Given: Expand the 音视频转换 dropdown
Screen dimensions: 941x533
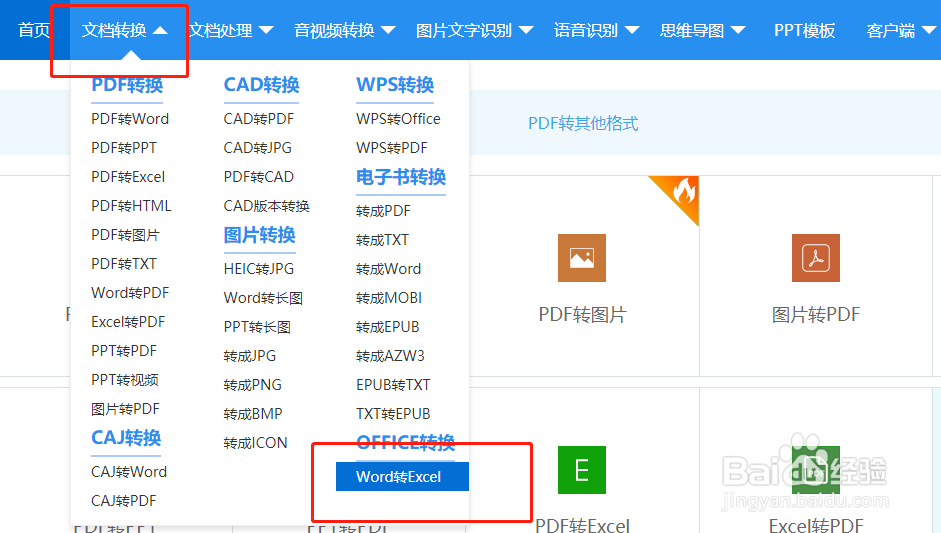Looking at the screenshot, I should tap(344, 30).
